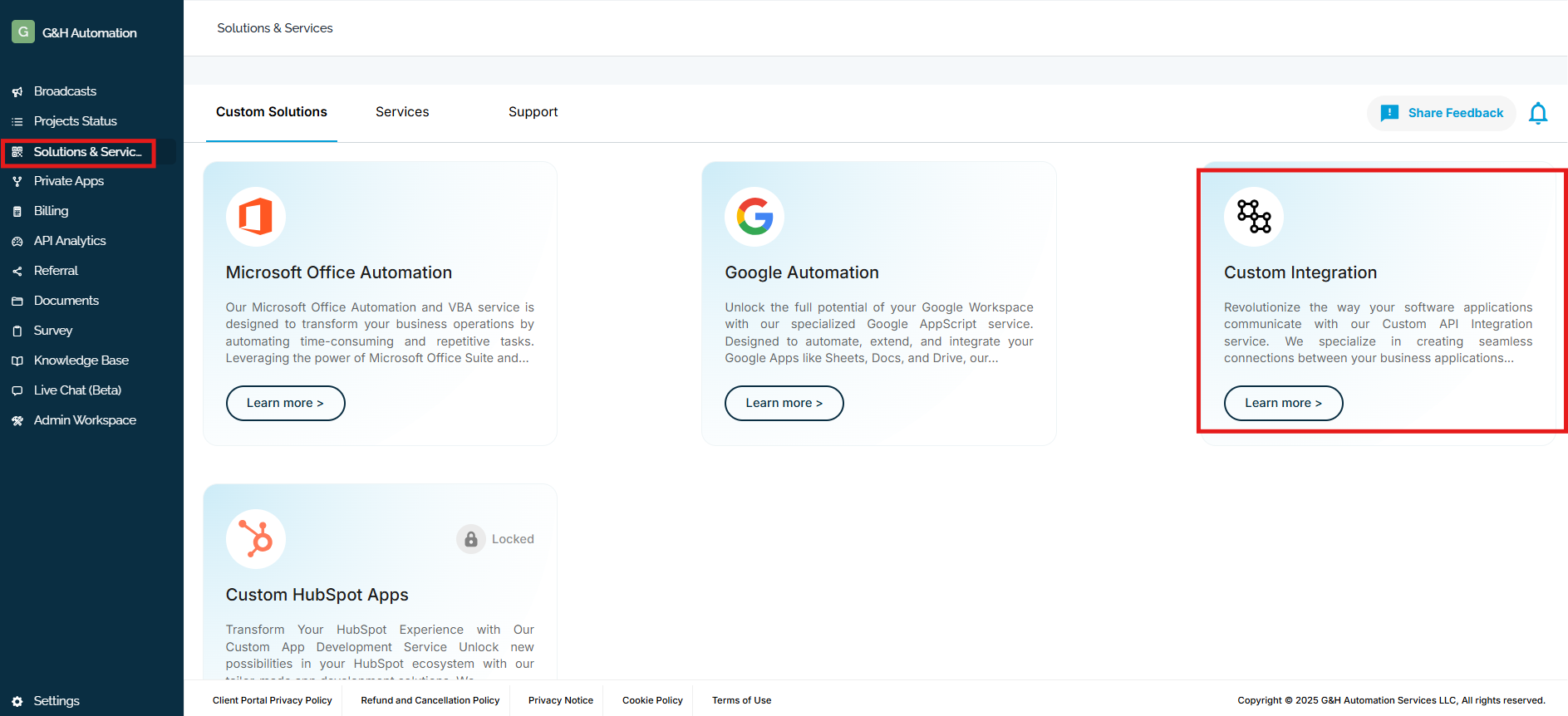
Task: Click Share Feedback button
Action: pyautogui.click(x=1442, y=113)
